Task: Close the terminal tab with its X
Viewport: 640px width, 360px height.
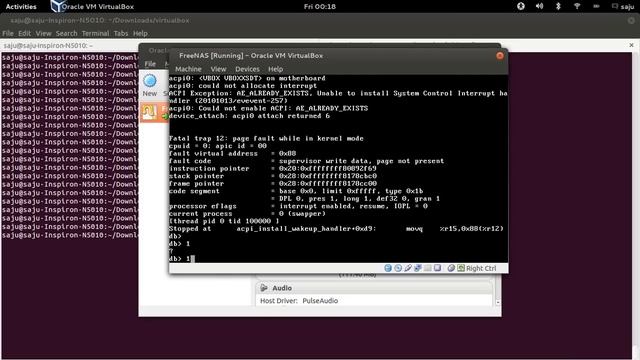Action: tap(631, 45)
